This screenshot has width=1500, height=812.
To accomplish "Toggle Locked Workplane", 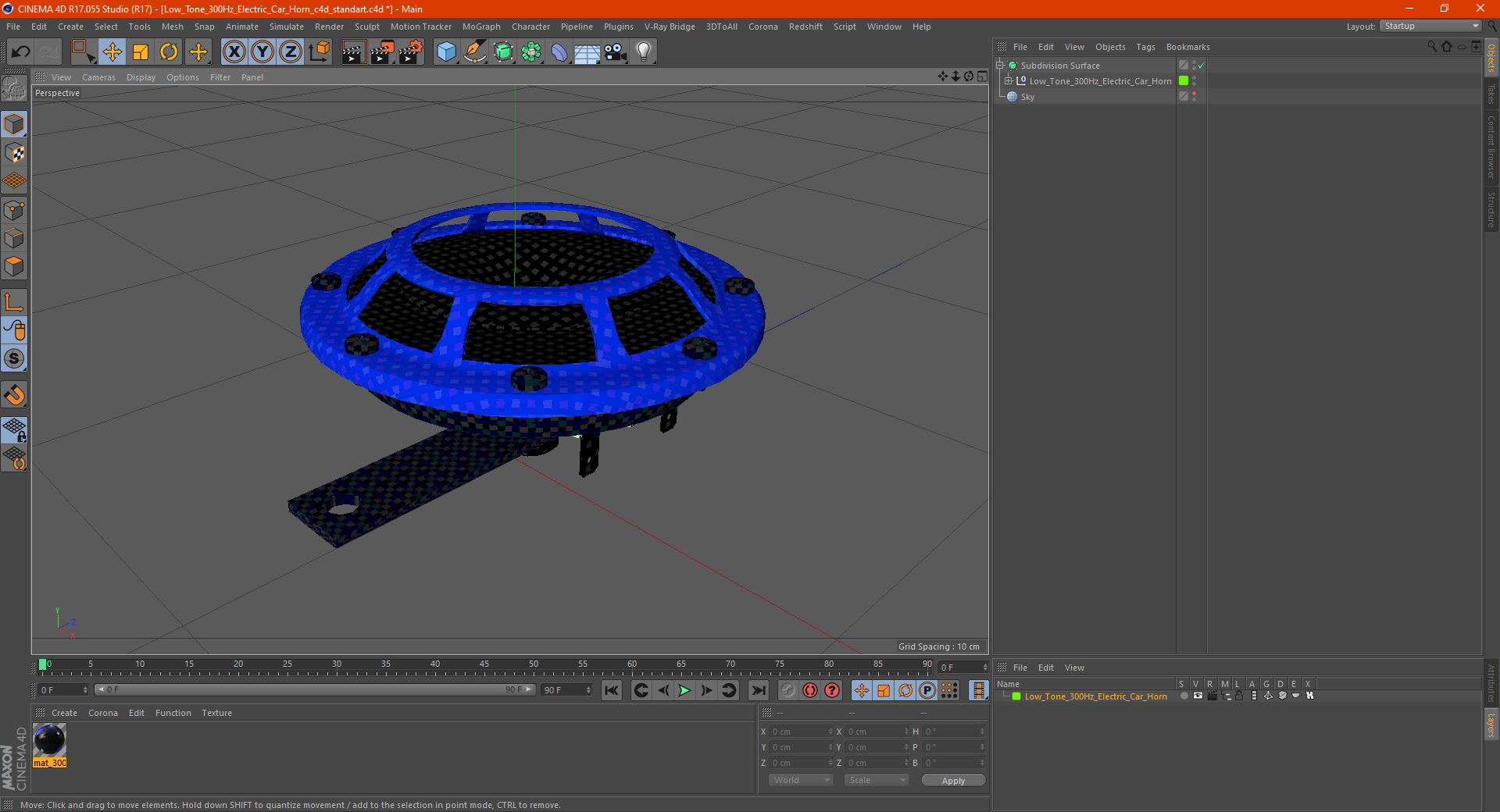I will tap(14, 430).
